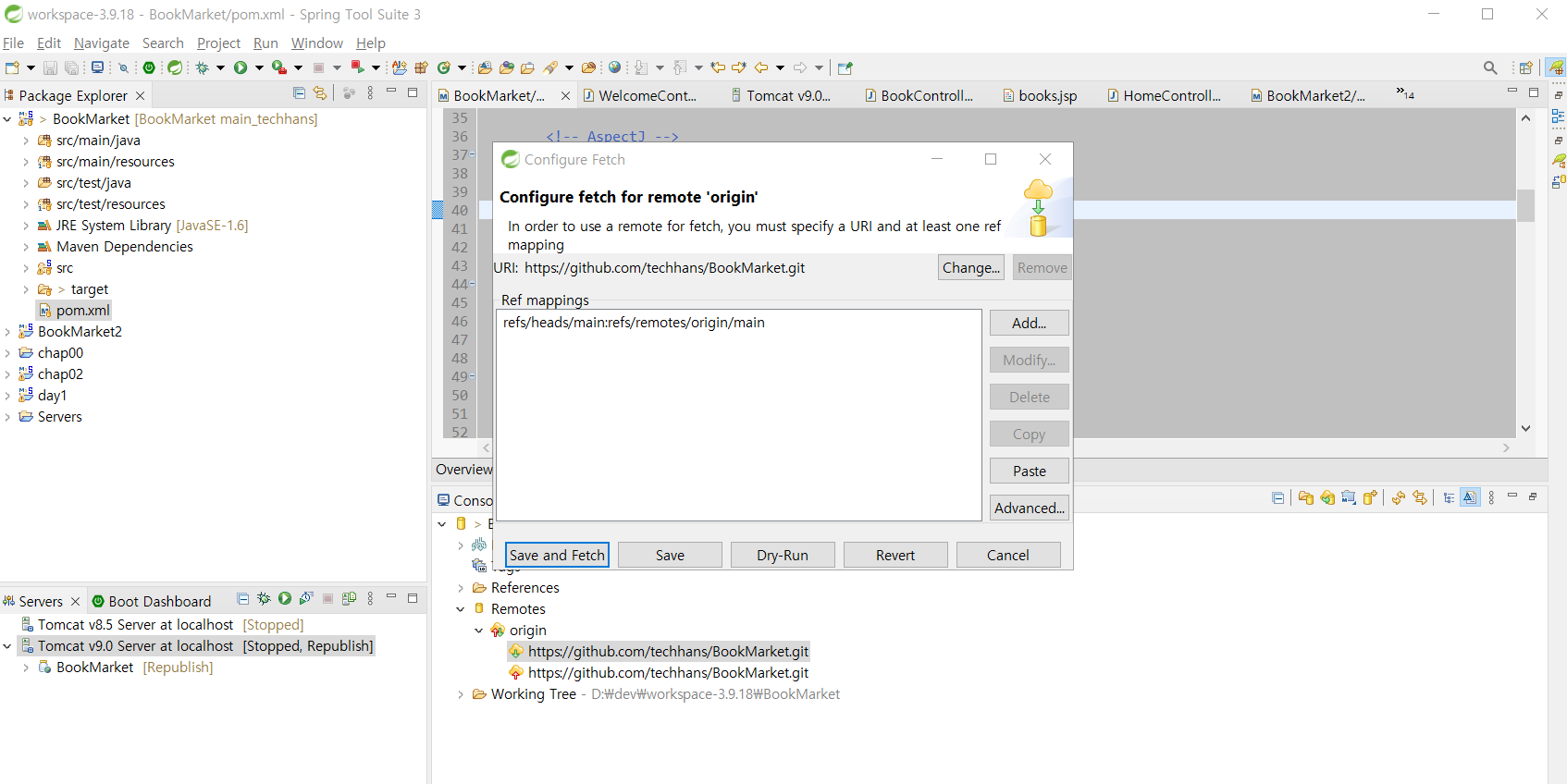The image size is (1567, 784).
Task: Start the server using the Servers view play icon
Action: tap(285, 599)
